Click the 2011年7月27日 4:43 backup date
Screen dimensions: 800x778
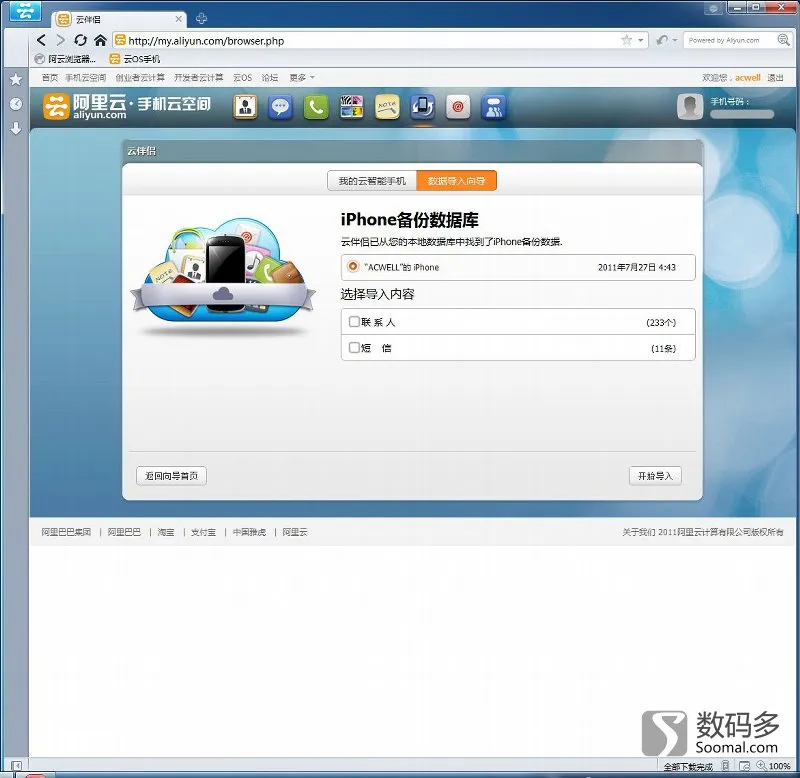(637, 267)
